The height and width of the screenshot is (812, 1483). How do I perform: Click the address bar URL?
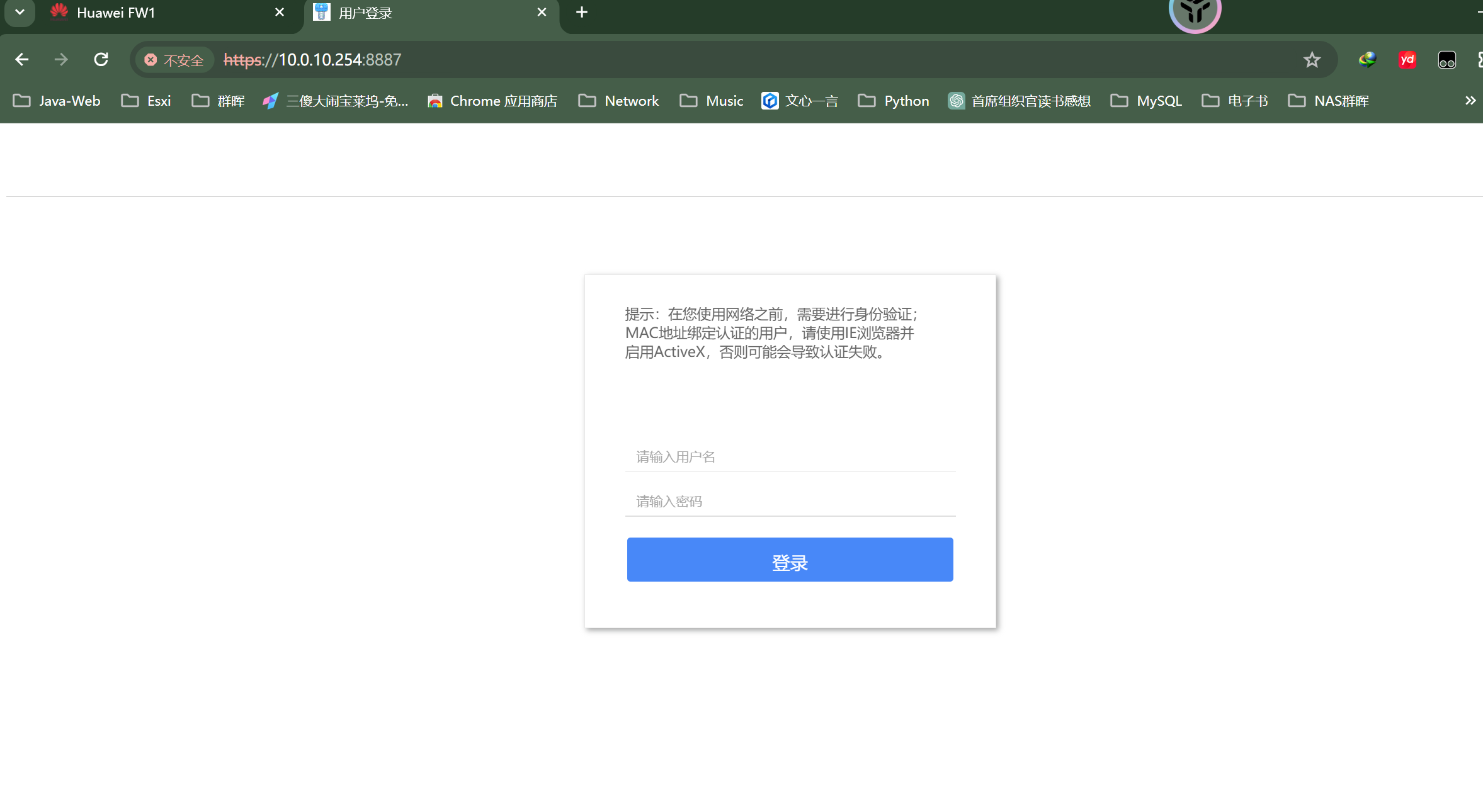(312, 60)
